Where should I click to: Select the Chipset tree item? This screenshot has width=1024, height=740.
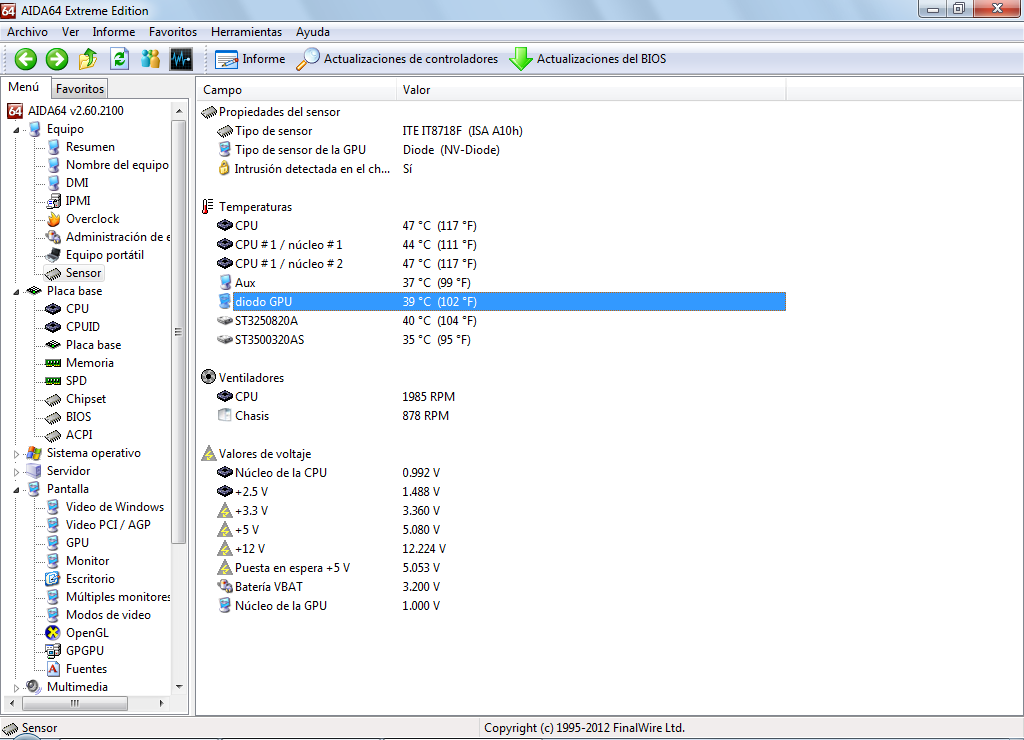pyautogui.click(x=86, y=398)
